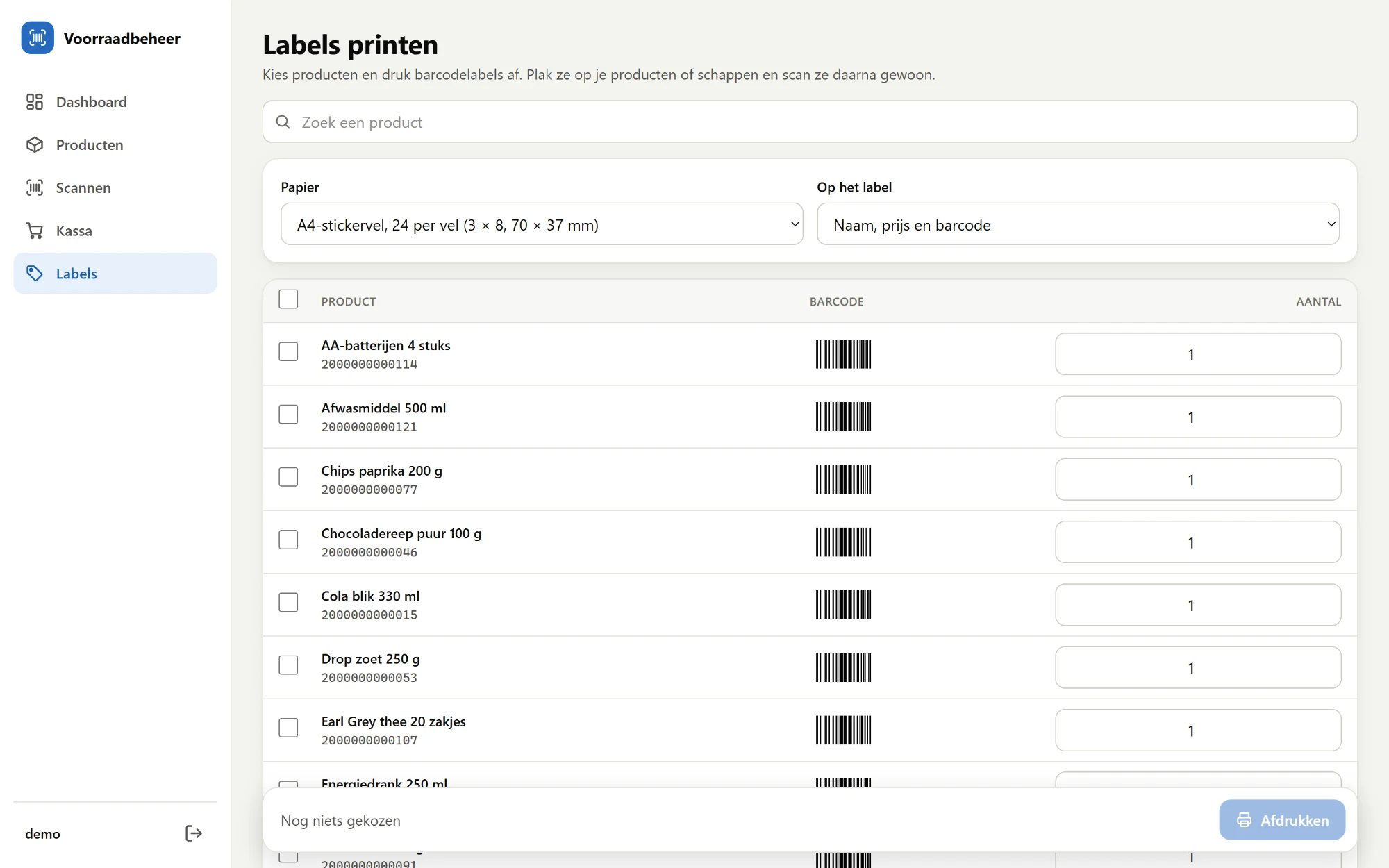1389x868 pixels.
Task: Open the Op het label dropdown
Action: (1078, 224)
